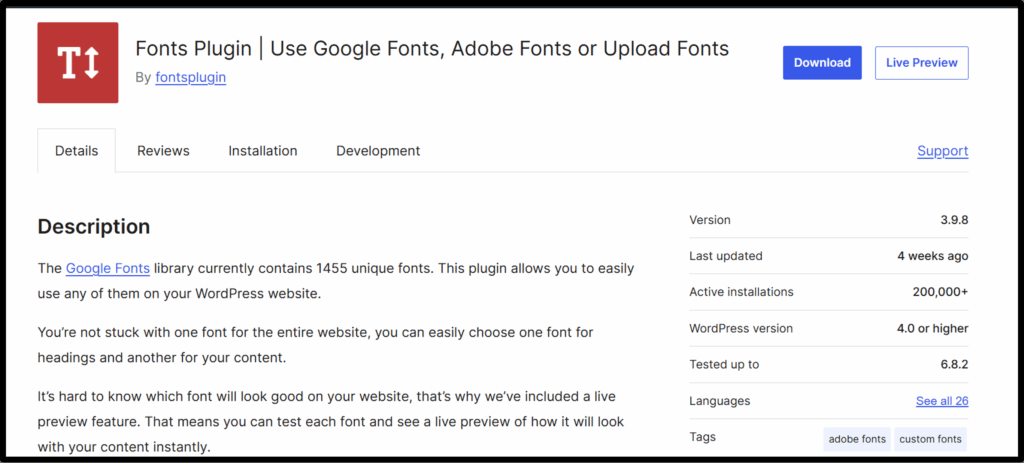
Task: Click the '4.0 or higher' WordPress version value
Action: (x=933, y=328)
